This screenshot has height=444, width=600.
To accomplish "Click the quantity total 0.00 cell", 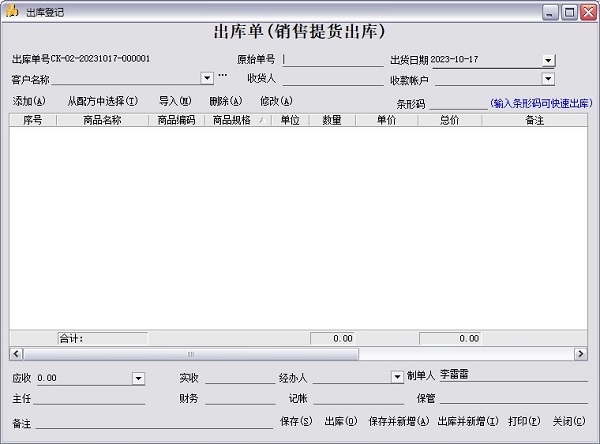I will pyautogui.click(x=332, y=338).
